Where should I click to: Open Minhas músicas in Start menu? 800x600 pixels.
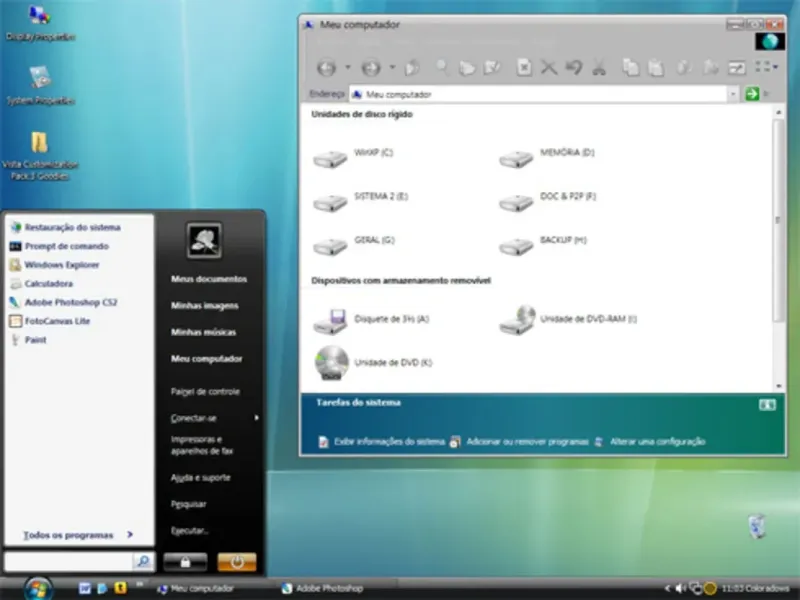204,332
